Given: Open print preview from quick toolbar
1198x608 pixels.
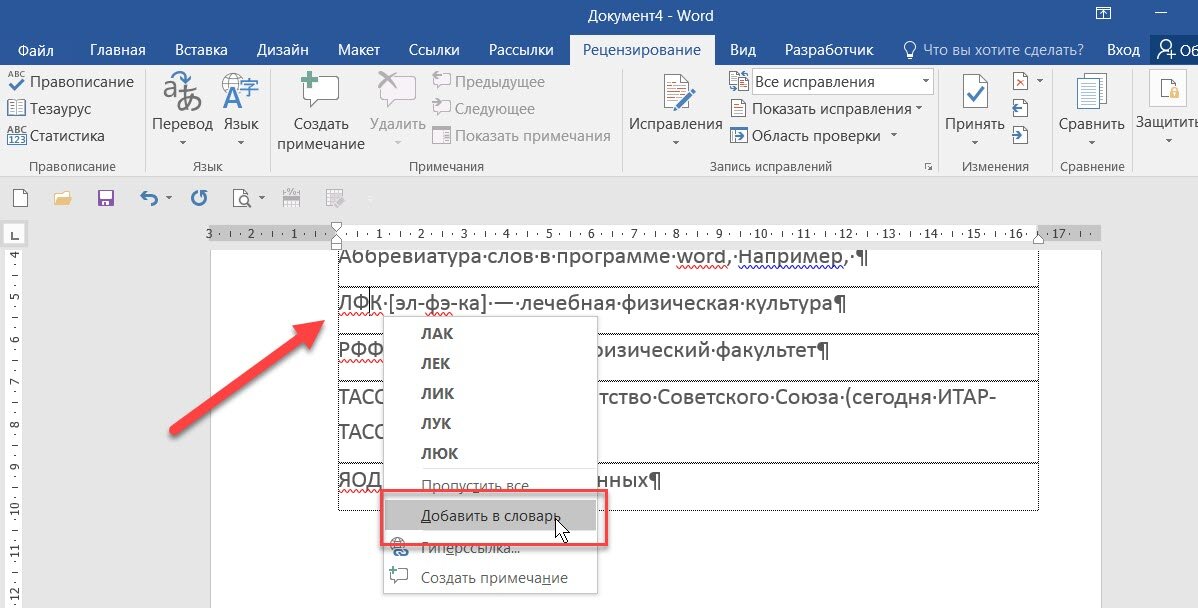Looking at the screenshot, I should click(x=241, y=199).
